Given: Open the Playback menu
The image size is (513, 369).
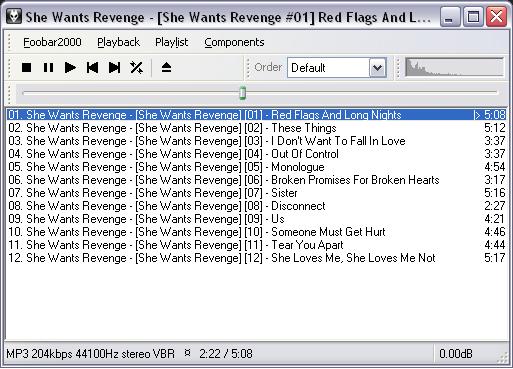Looking at the screenshot, I should [118, 42].
